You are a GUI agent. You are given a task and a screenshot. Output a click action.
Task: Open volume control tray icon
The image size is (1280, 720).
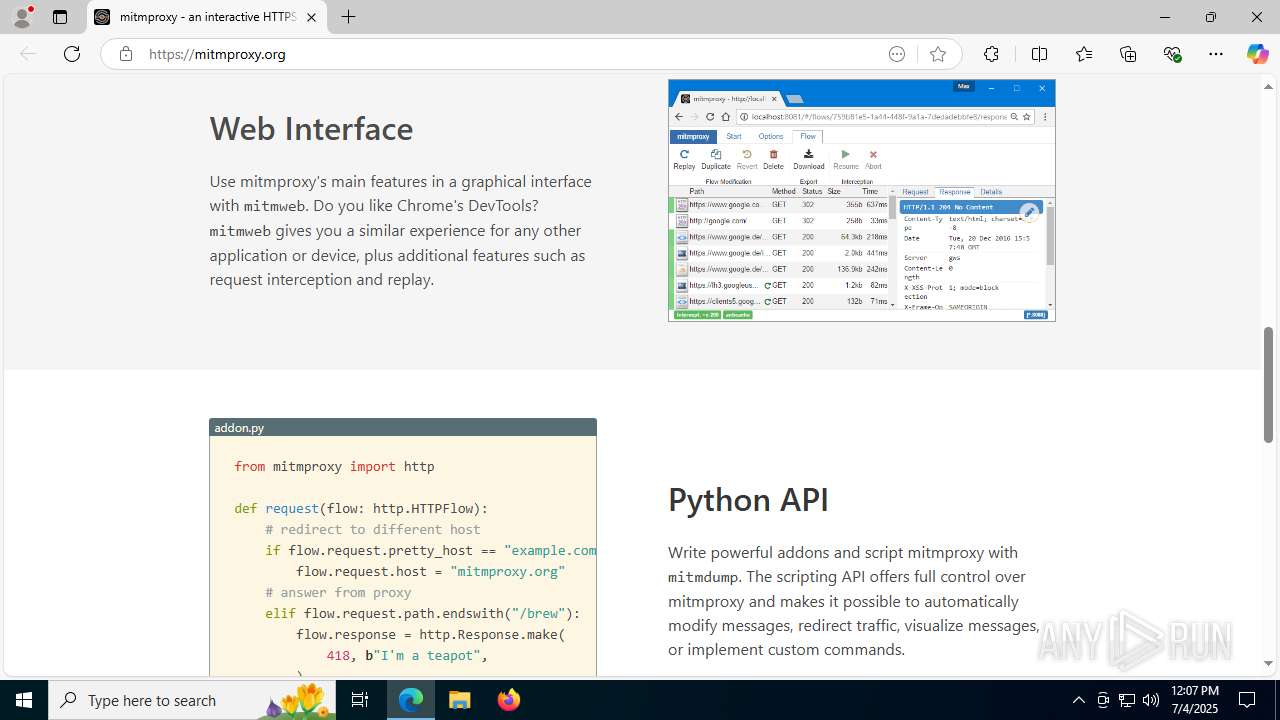point(1151,700)
